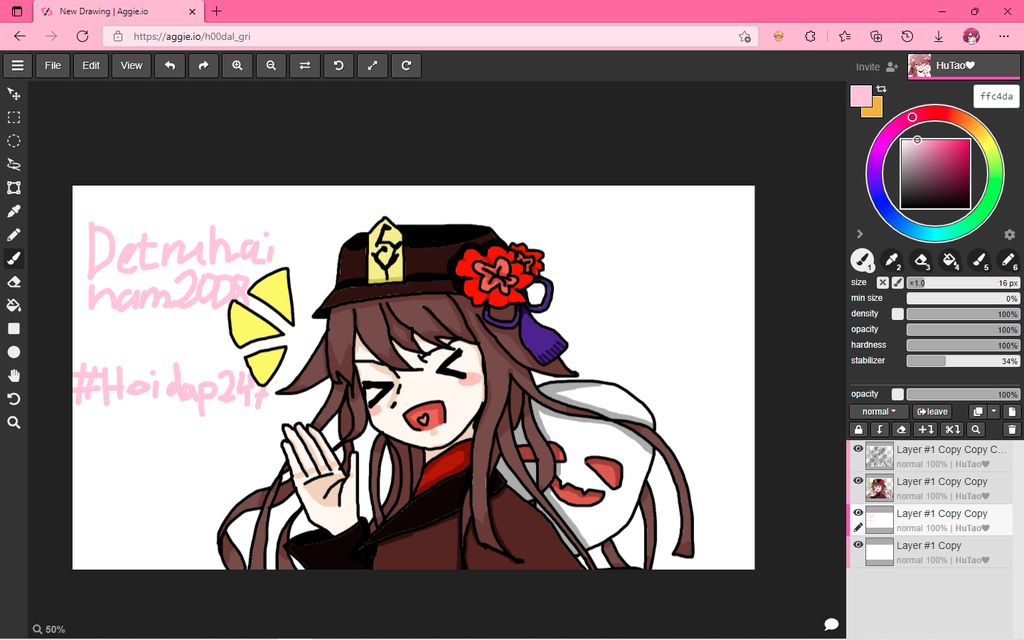Viewport: 1024px width, 640px height.
Task: Click the redo arrow in the top toolbar
Action: click(204, 65)
